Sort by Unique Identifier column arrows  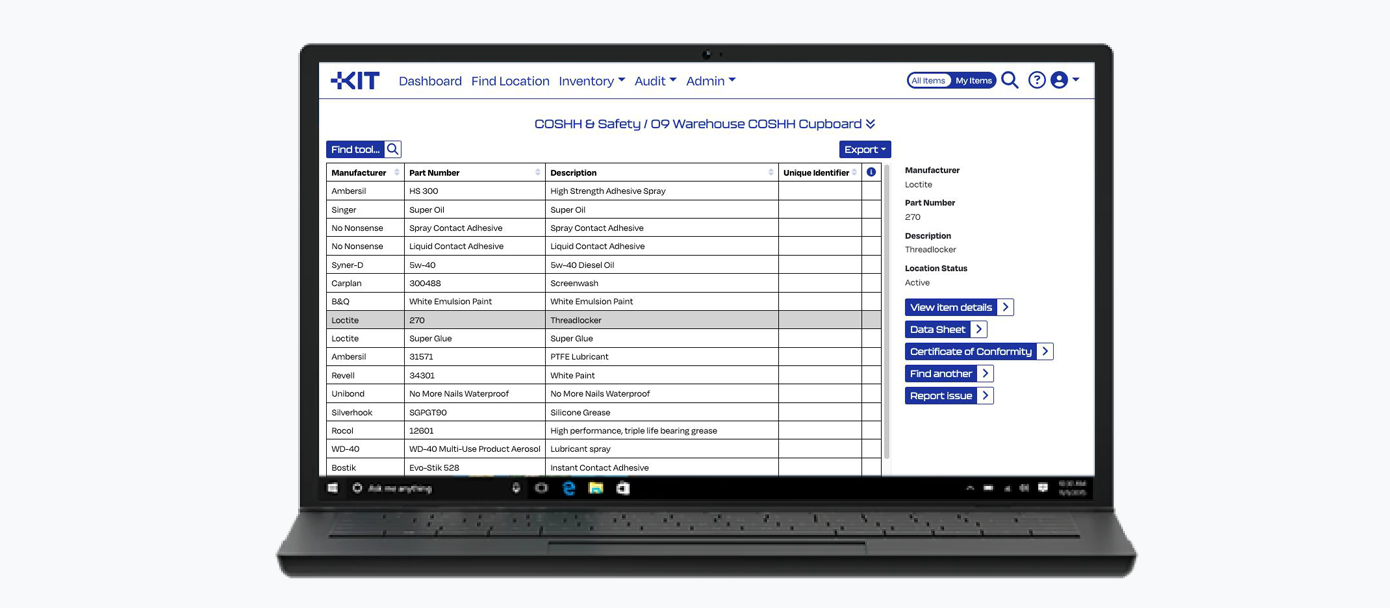(x=855, y=172)
